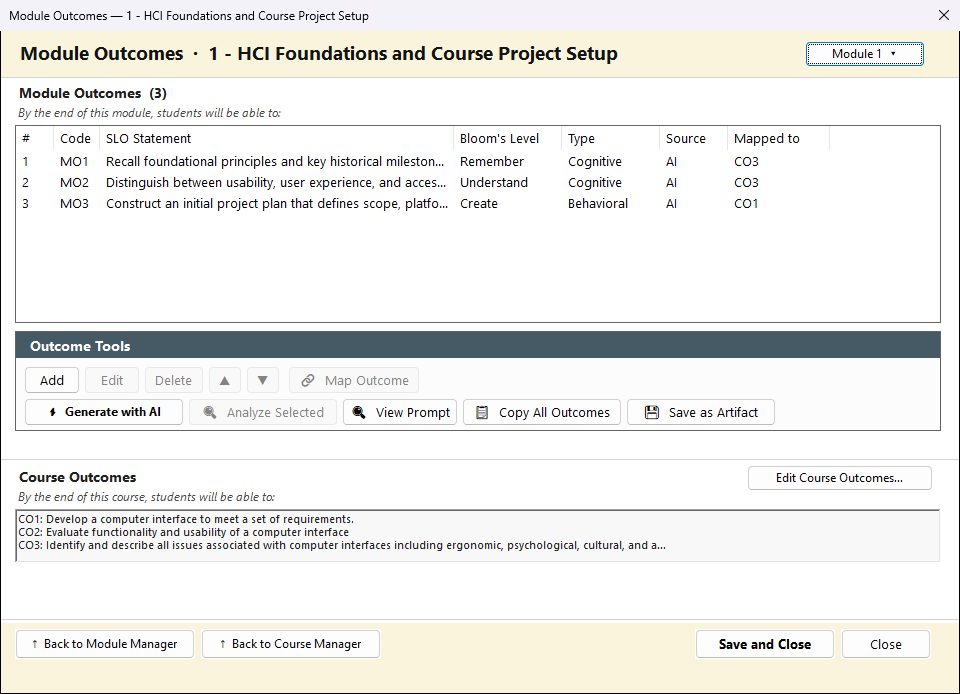960x694 pixels.
Task: Click the link icon on Map Outcome
Action: point(308,381)
